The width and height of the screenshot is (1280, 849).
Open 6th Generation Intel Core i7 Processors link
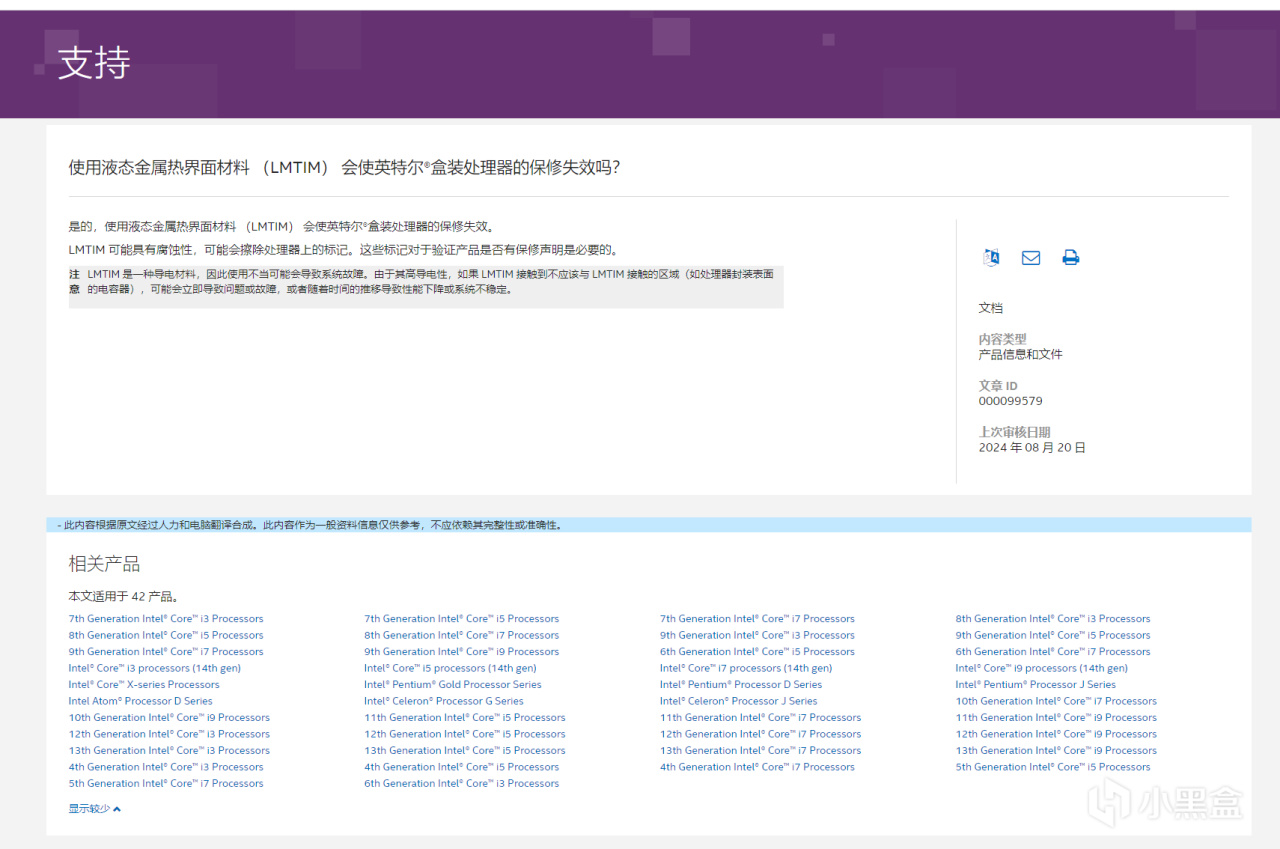click(1053, 652)
